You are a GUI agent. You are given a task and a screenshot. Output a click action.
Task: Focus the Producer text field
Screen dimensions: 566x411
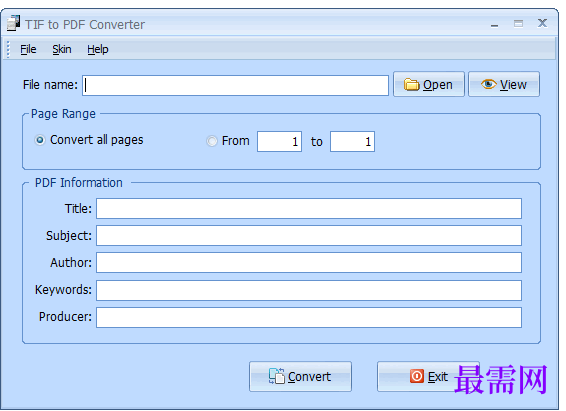pyautogui.click(x=309, y=318)
